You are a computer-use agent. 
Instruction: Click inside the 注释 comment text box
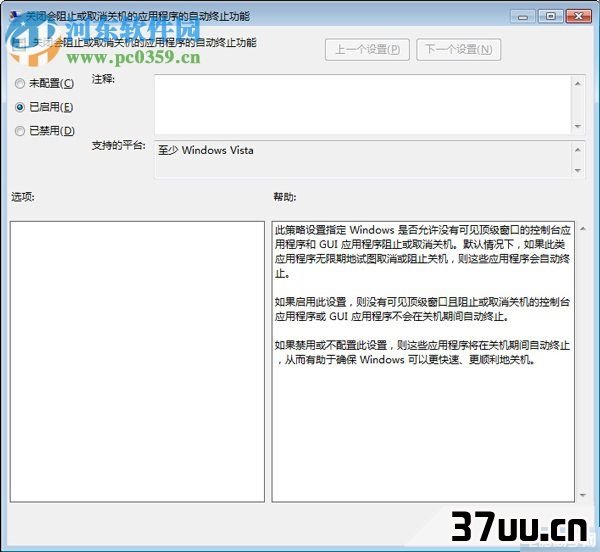(363, 104)
